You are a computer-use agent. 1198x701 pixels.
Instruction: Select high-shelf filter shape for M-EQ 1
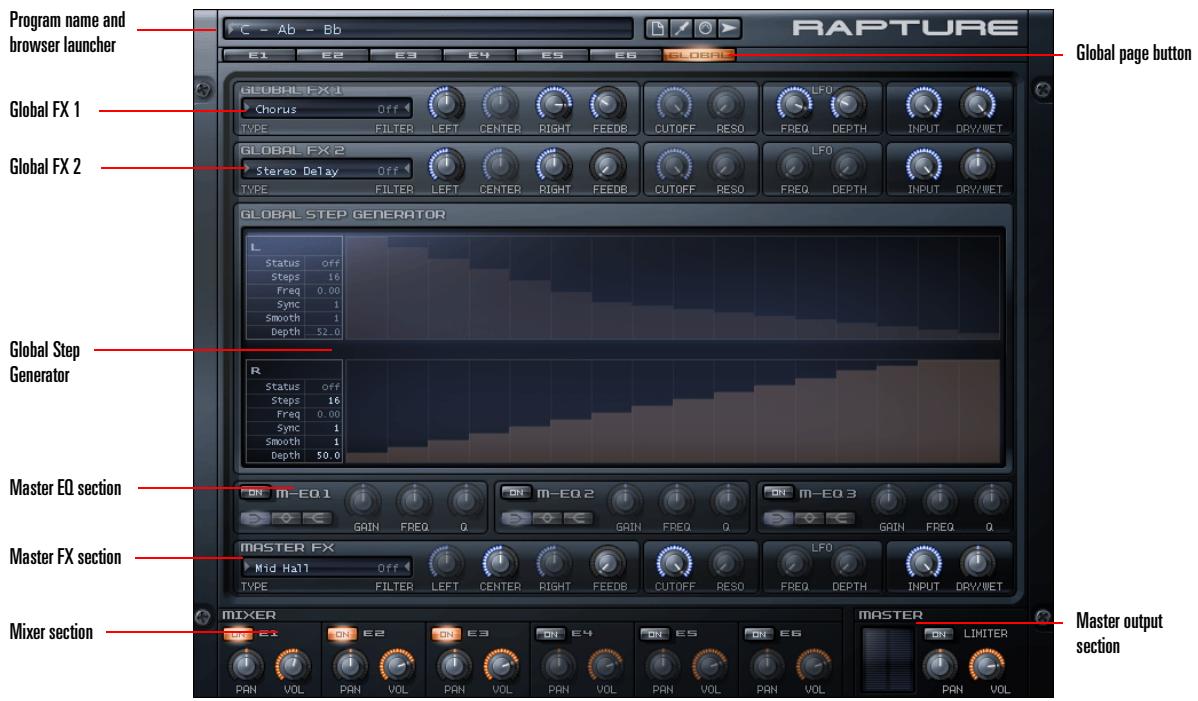[x=316, y=518]
